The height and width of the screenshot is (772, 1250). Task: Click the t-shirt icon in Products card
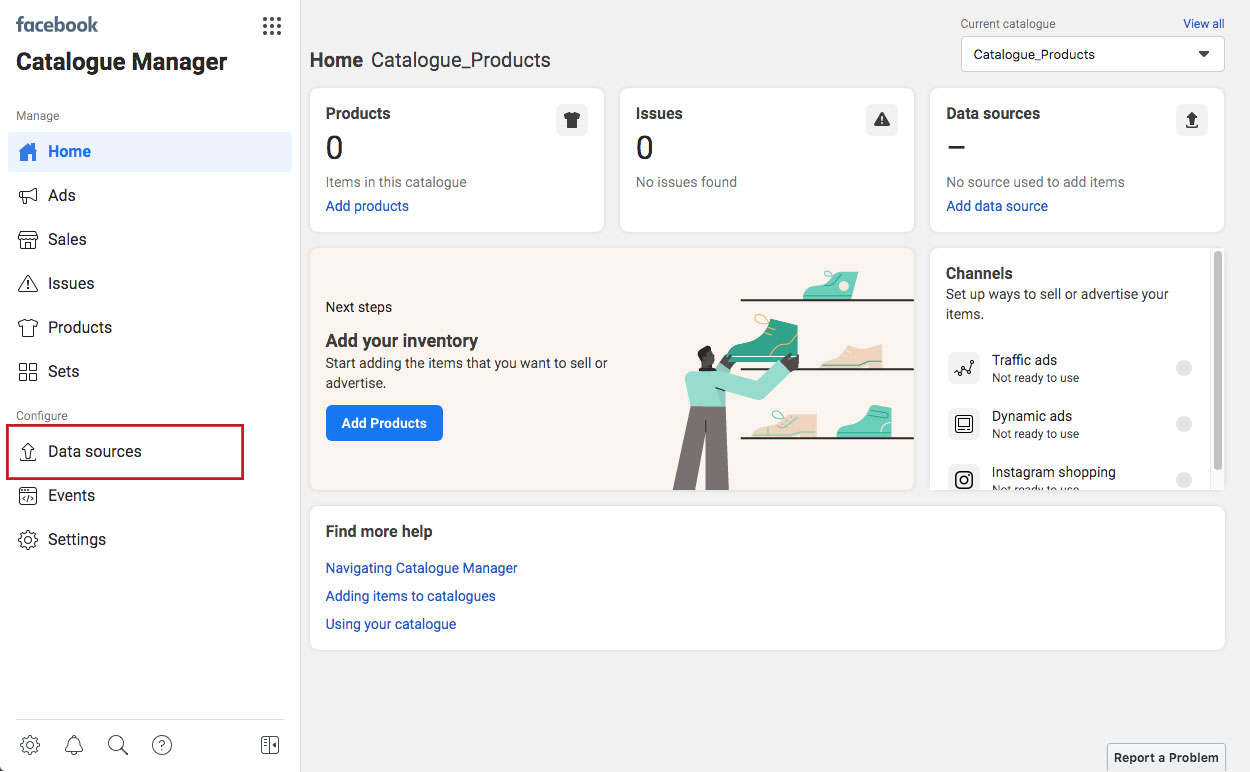[x=572, y=120]
